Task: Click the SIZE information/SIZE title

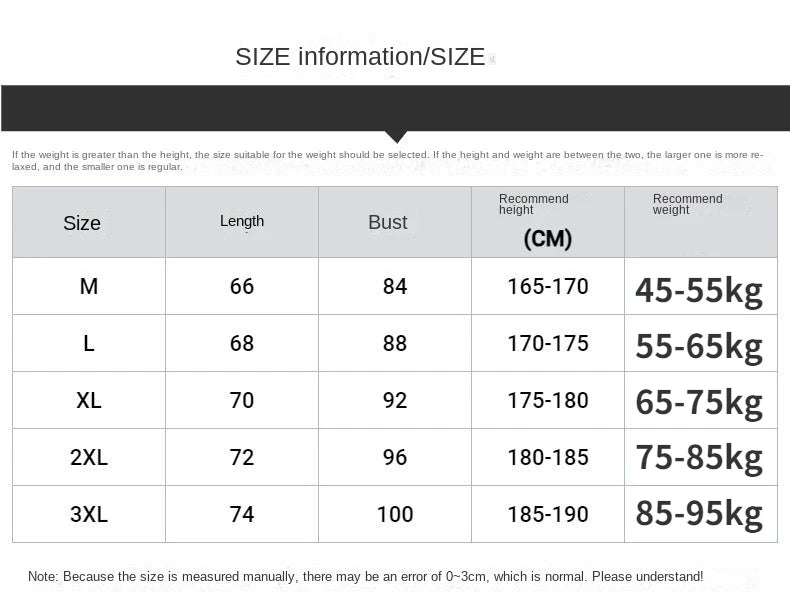Action: click(x=360, y=57)
